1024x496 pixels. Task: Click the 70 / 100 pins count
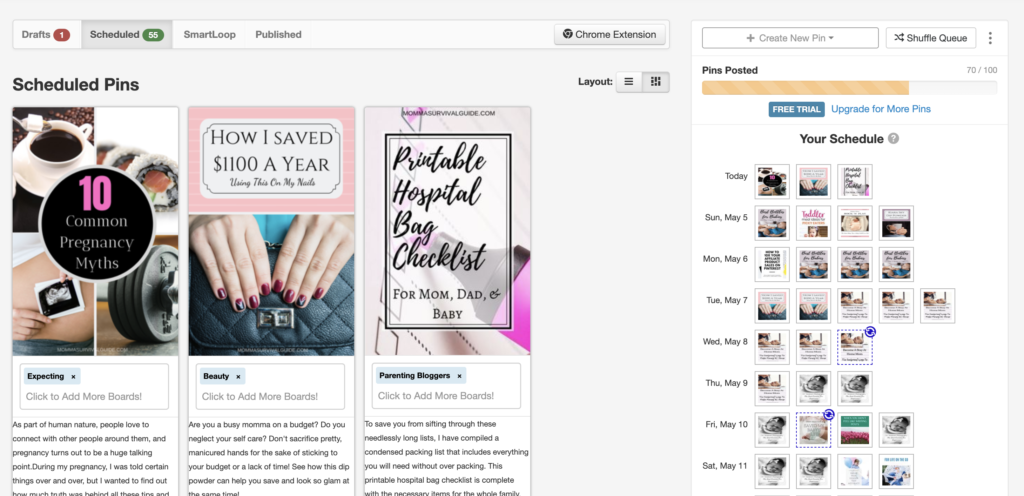982,70
